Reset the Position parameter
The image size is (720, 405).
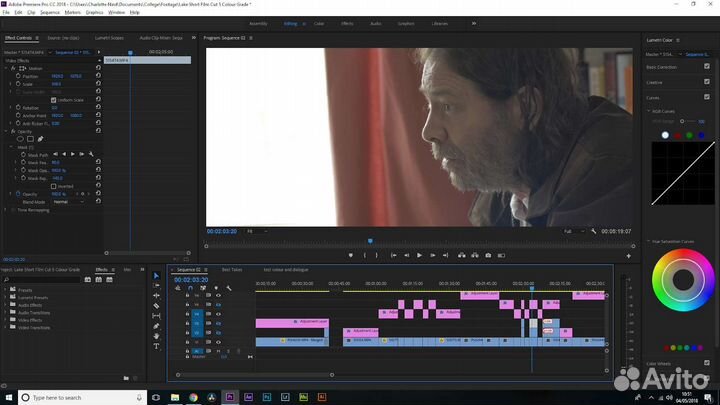click(98, 76)
